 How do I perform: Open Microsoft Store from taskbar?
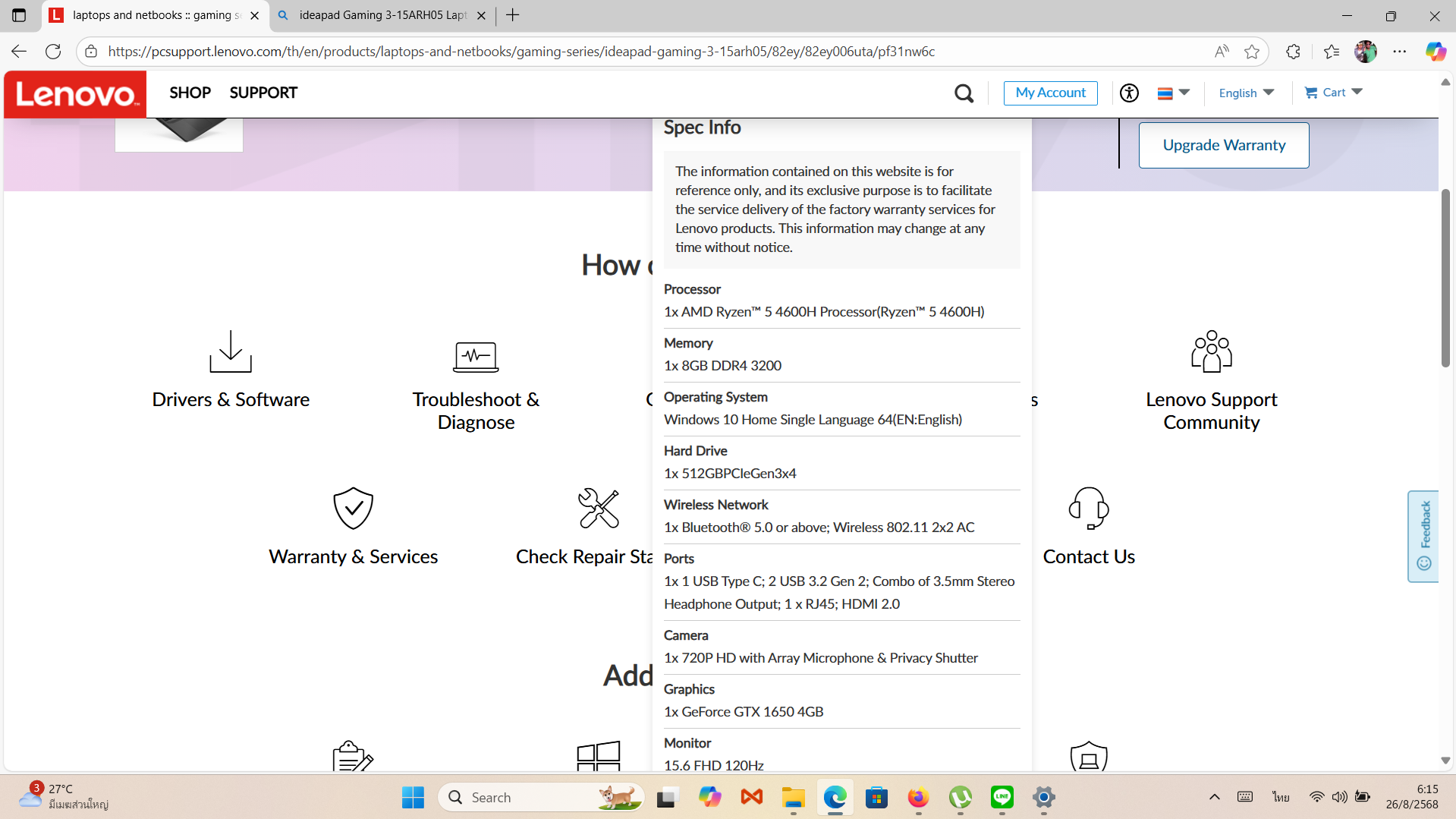click(877, 798)
